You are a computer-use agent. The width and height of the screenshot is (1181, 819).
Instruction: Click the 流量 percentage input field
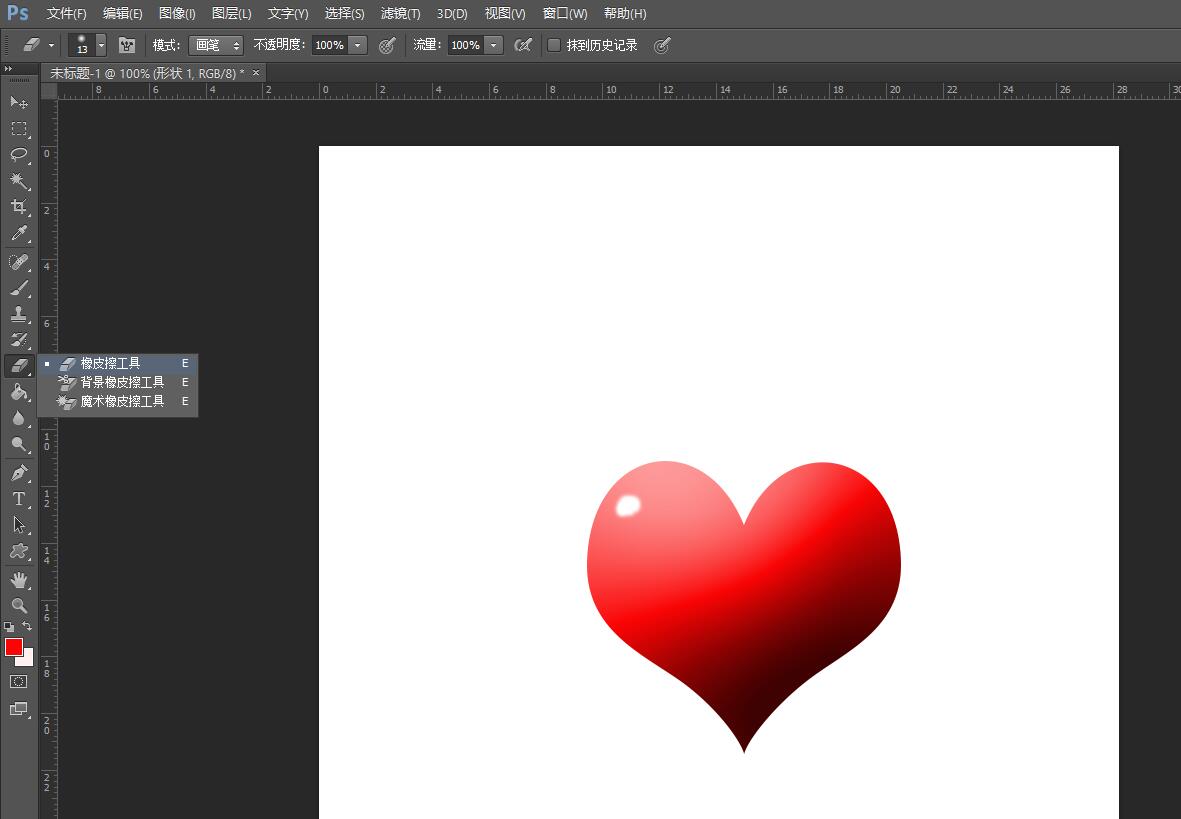pyautogui.click(x=464, y=45)
